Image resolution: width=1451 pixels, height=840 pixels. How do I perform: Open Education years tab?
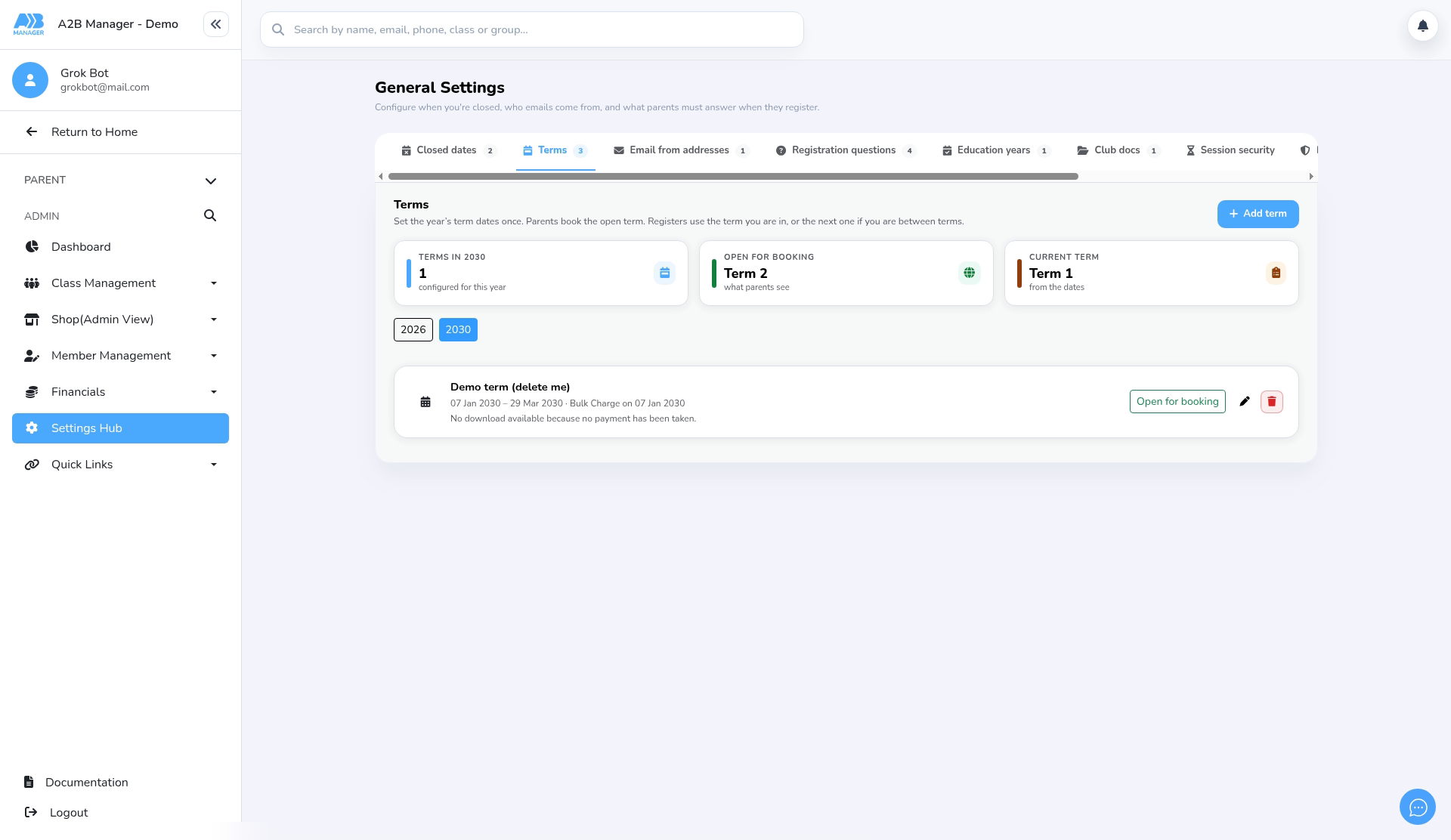pyautogui.click(x=996, y=150)
